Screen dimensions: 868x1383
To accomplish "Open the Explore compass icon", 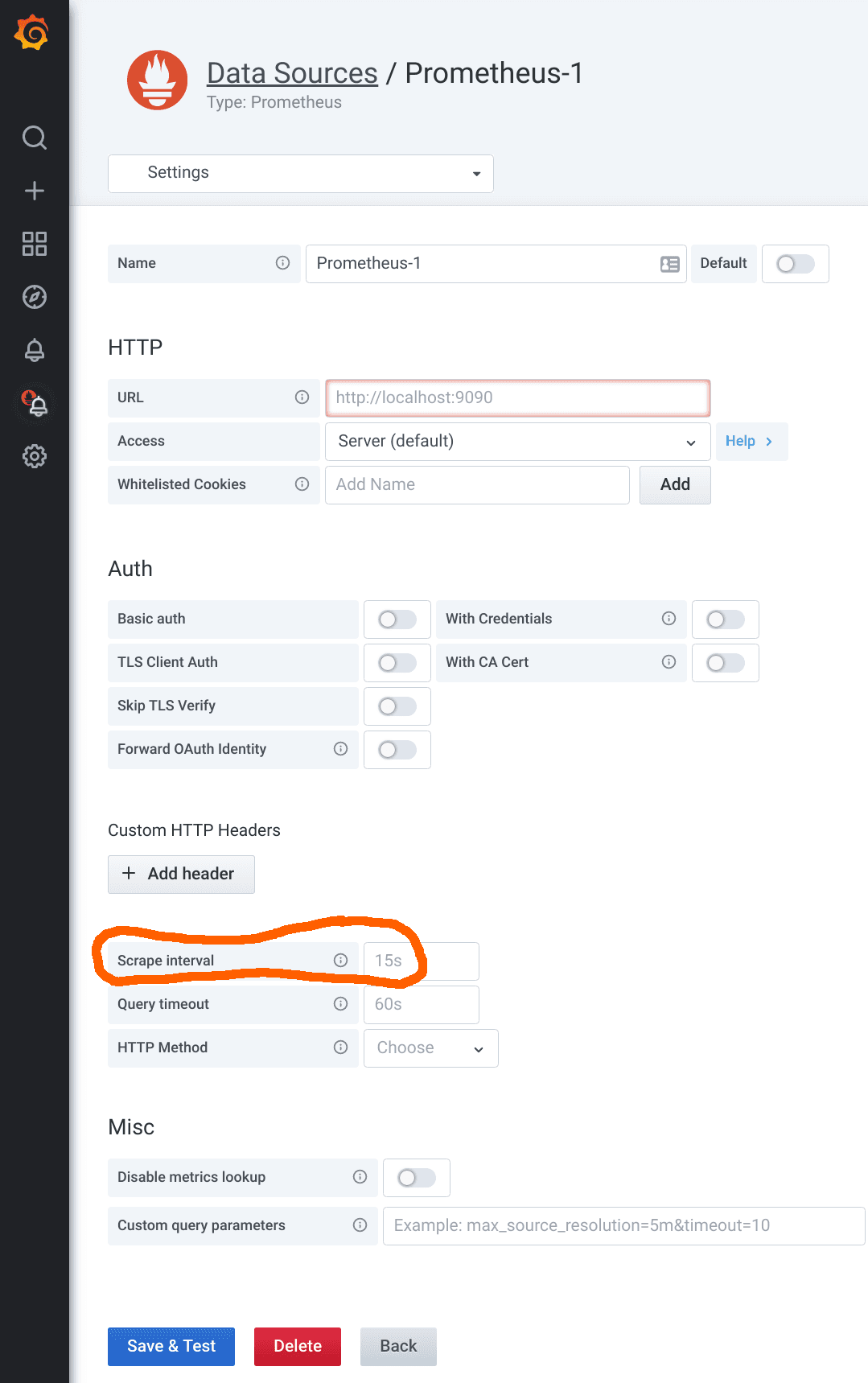I will tap(34, 297).
